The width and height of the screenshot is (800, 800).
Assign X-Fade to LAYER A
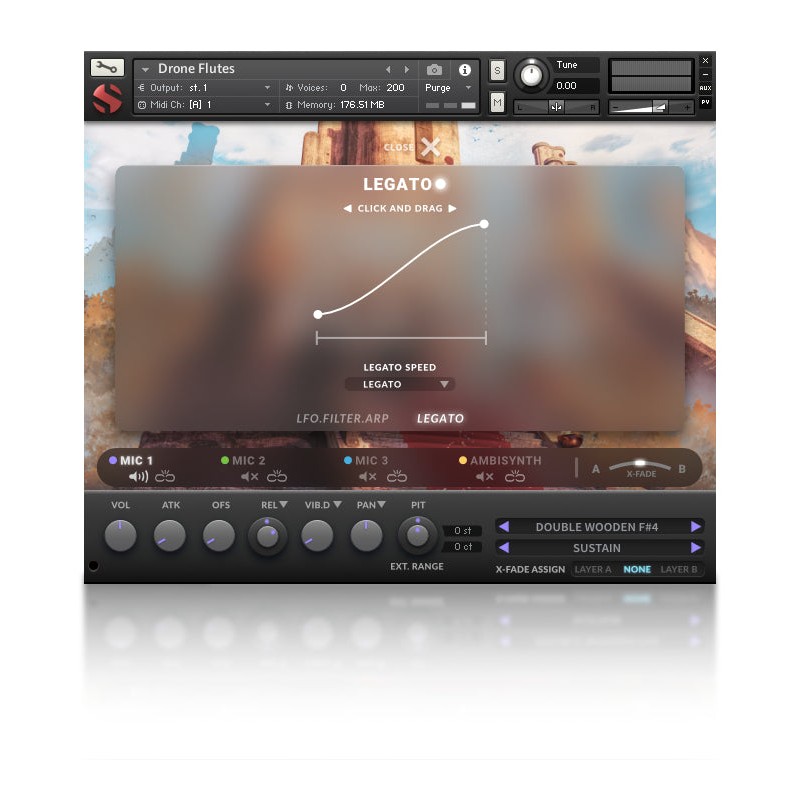(x=593, y=570)
